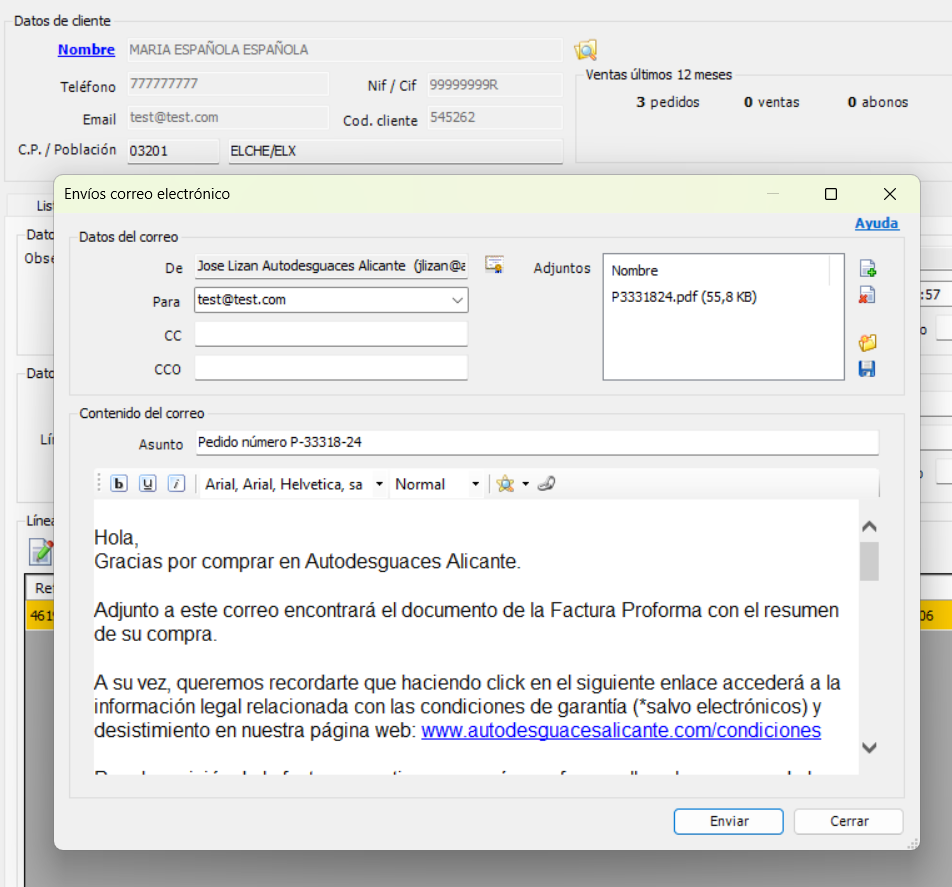The image size is (952, 887).
Task: Add a new attachment file
Action: [x=867, y=268]
